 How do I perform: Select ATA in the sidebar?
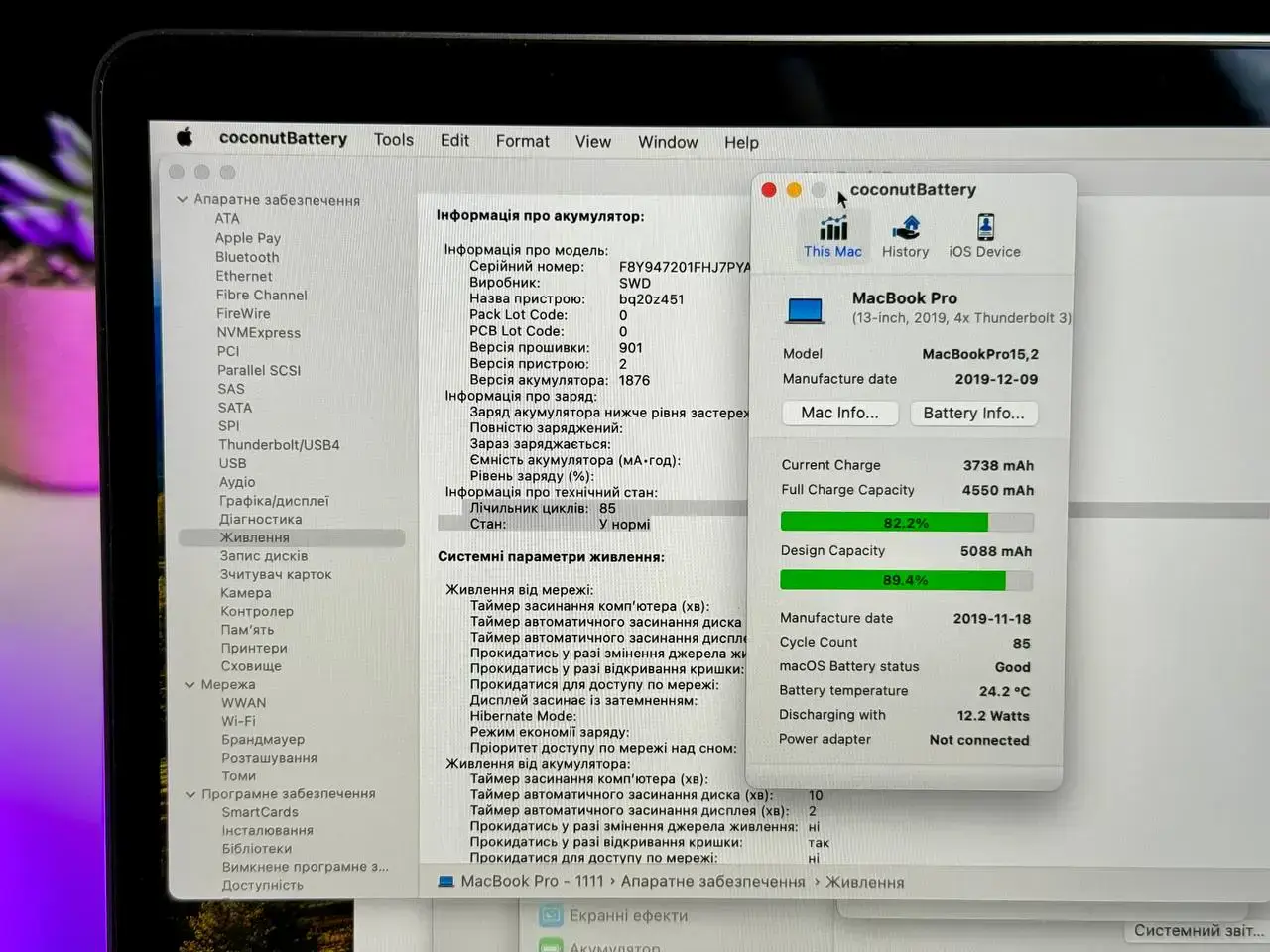(227, 218)
